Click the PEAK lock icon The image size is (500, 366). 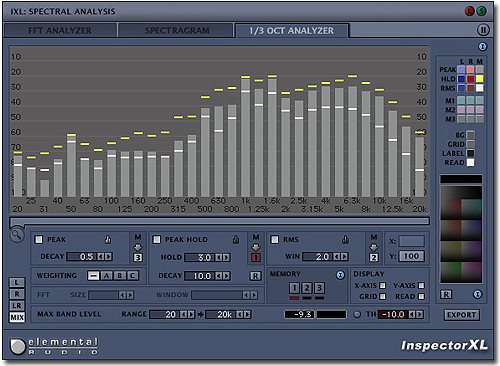tap(108, 239)
